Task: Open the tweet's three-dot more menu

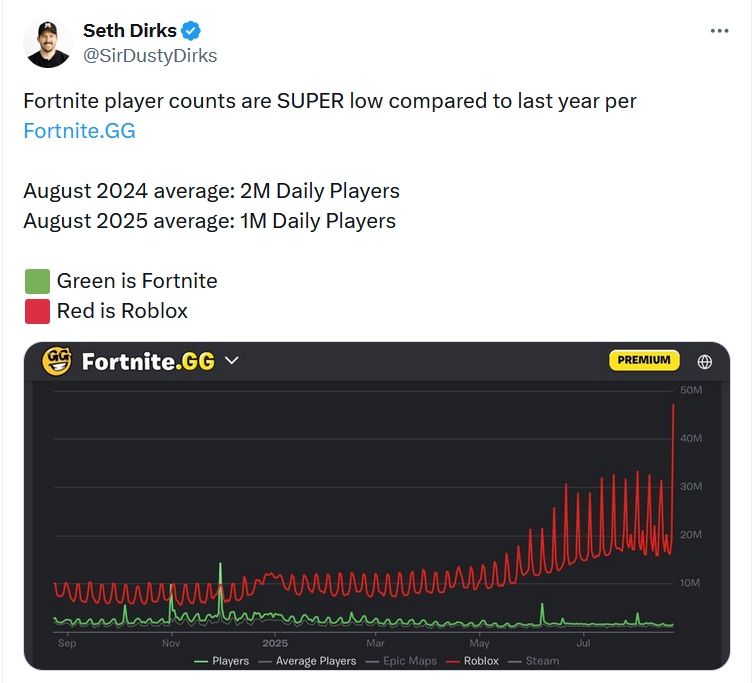Action: [x=719, y=31]
